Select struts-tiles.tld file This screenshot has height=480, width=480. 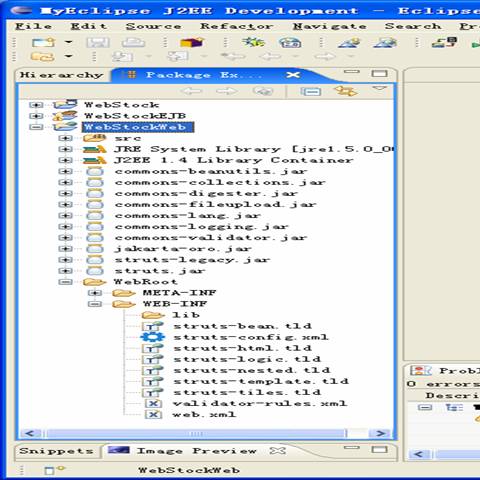coord(247,392)
